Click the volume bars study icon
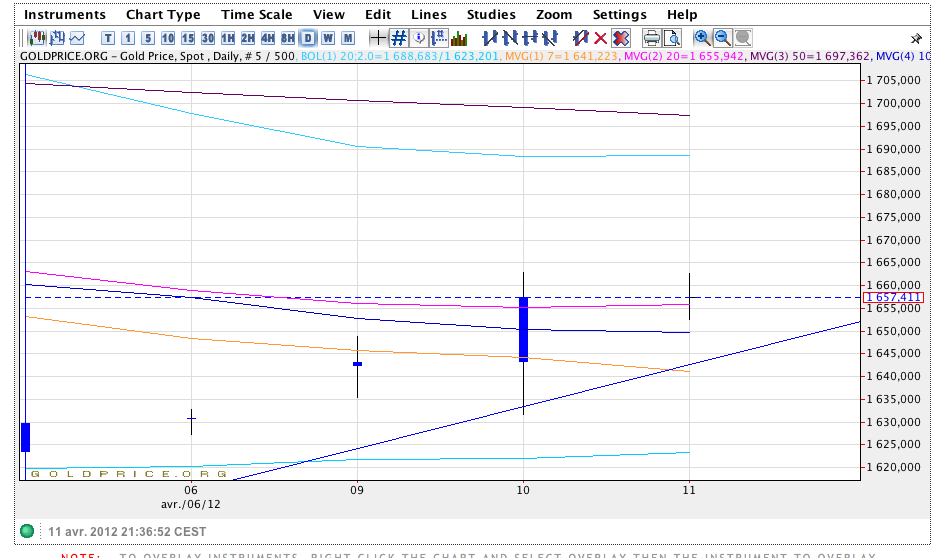The width and height of the screenshot is (944, 558). pyautogui.click(x=459, y=38)
